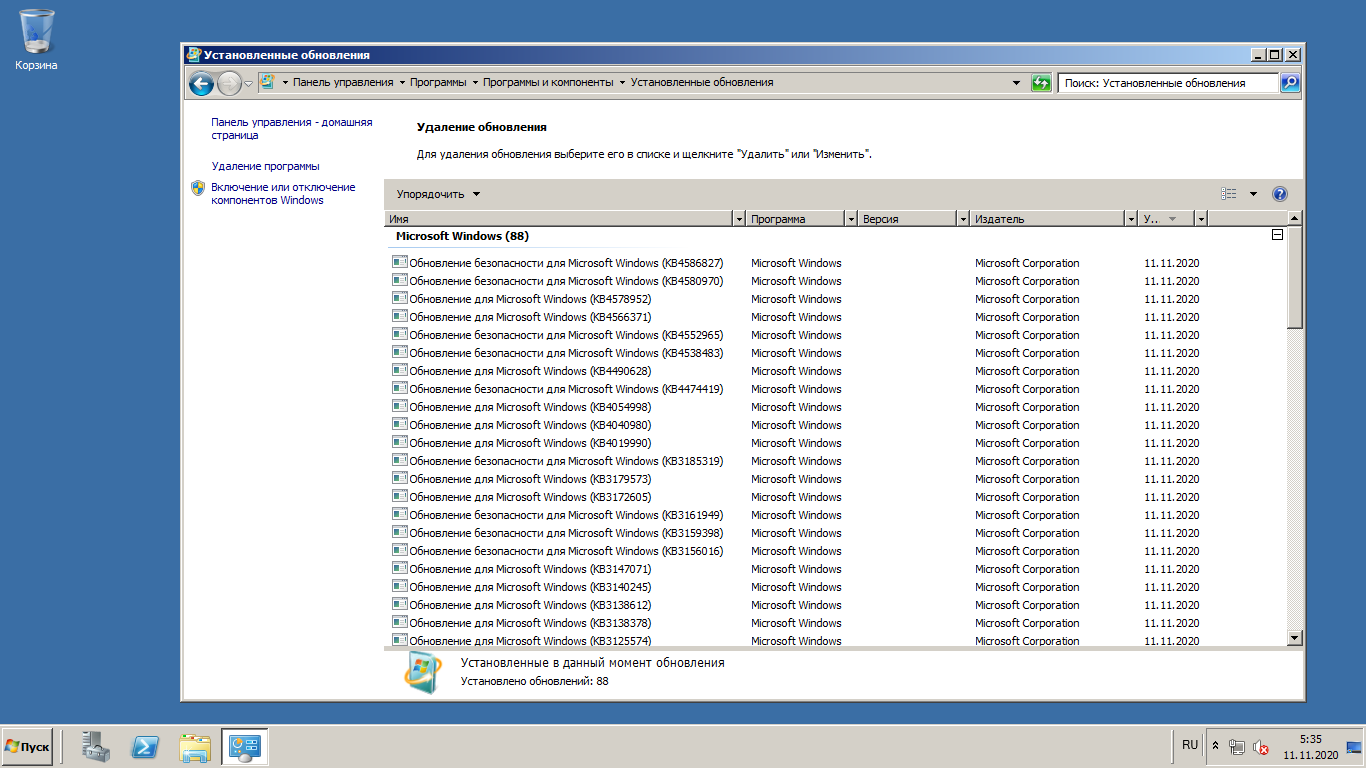Show hidden tray icons arrow
1366x768 pixels.
click(x=1215, y=747)
